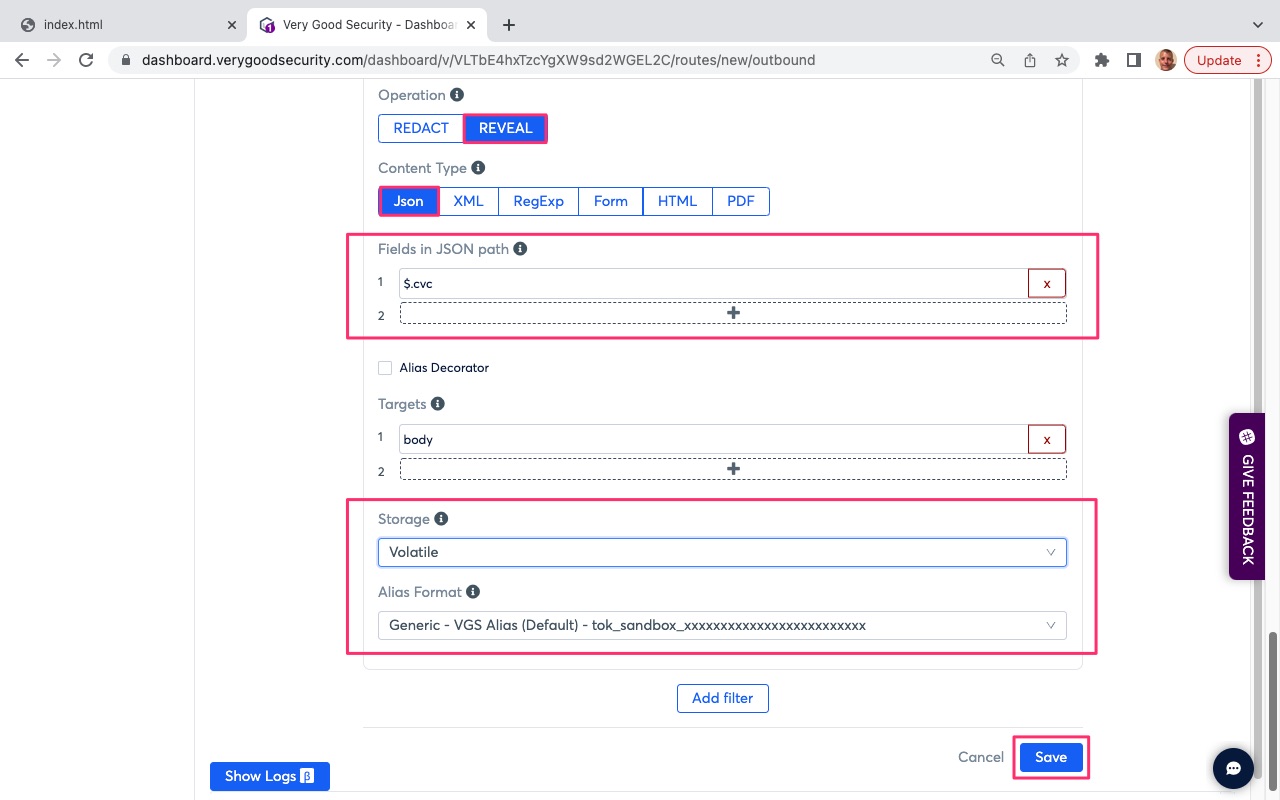The image size is (1280, 800).
Task: Open Show Logs panel
Action: (270, 776)
